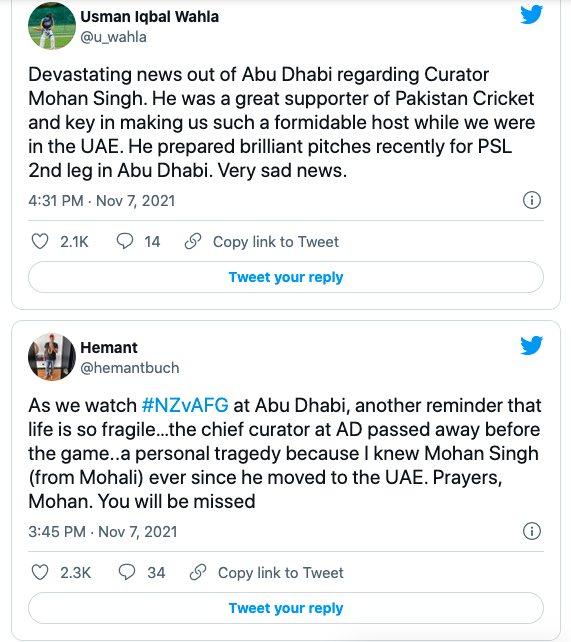The width and height of the screenshot is (571, 642).
Task: Visit the @u_wahla handle
Action: [x=113, y=37]
